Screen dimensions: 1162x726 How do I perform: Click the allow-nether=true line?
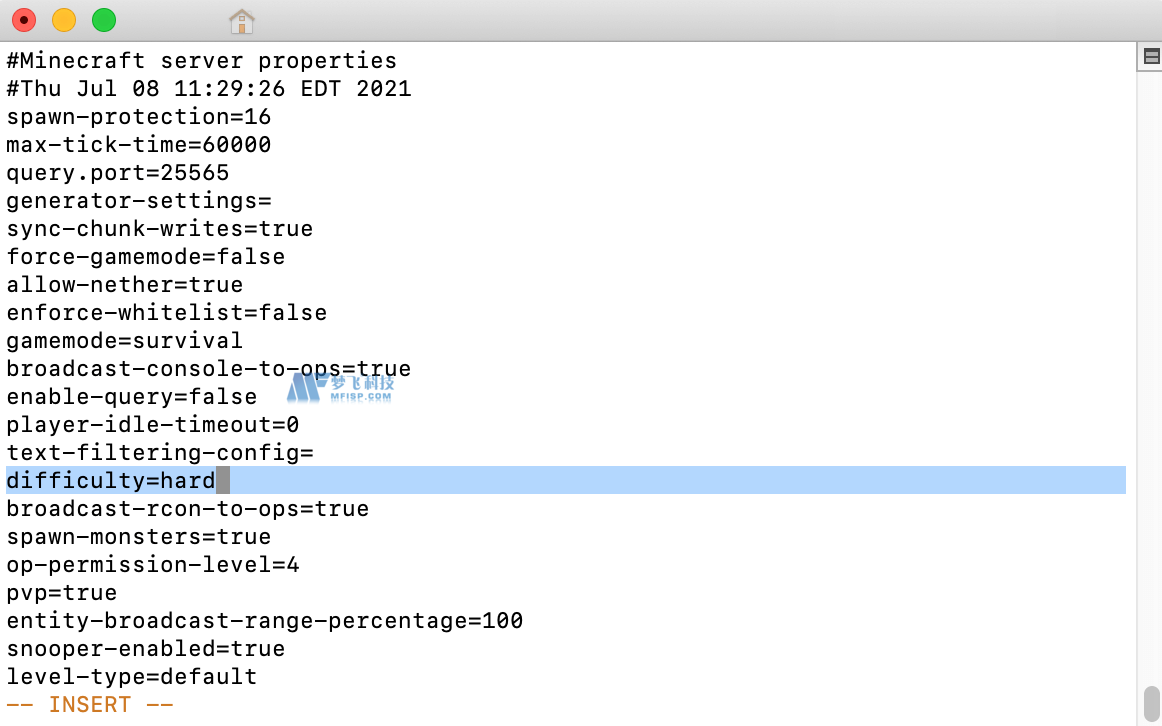pyautogui.click(x=124, y=284)
